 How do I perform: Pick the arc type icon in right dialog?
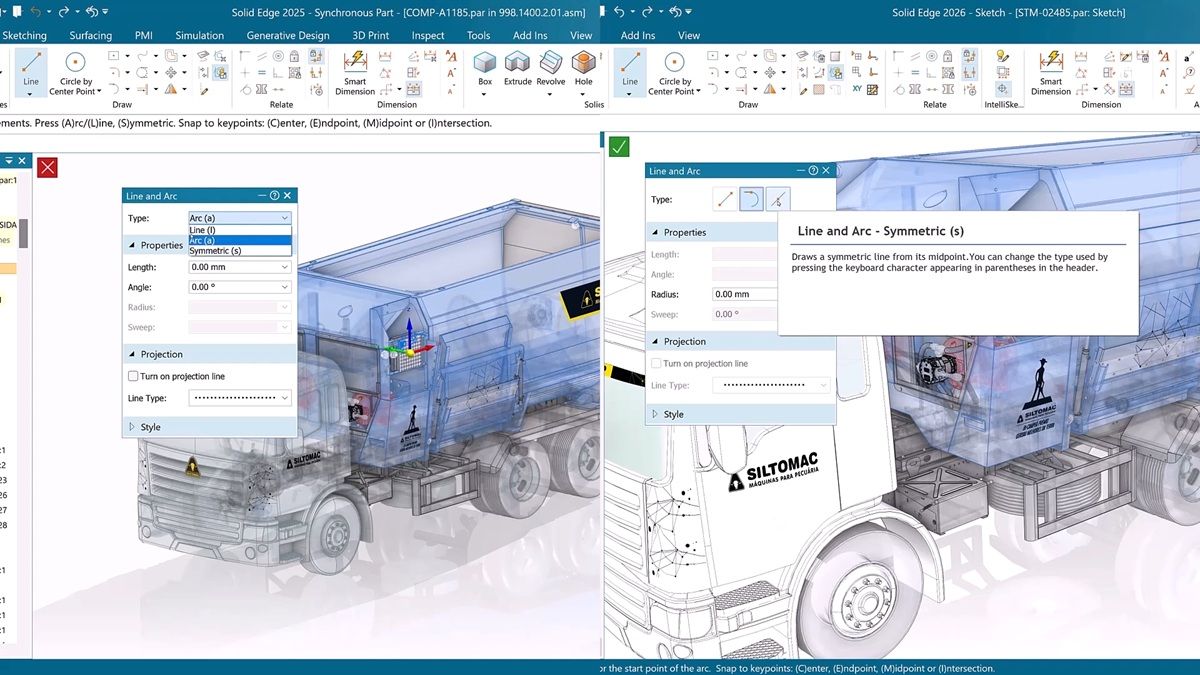click(x=750, y=199)
